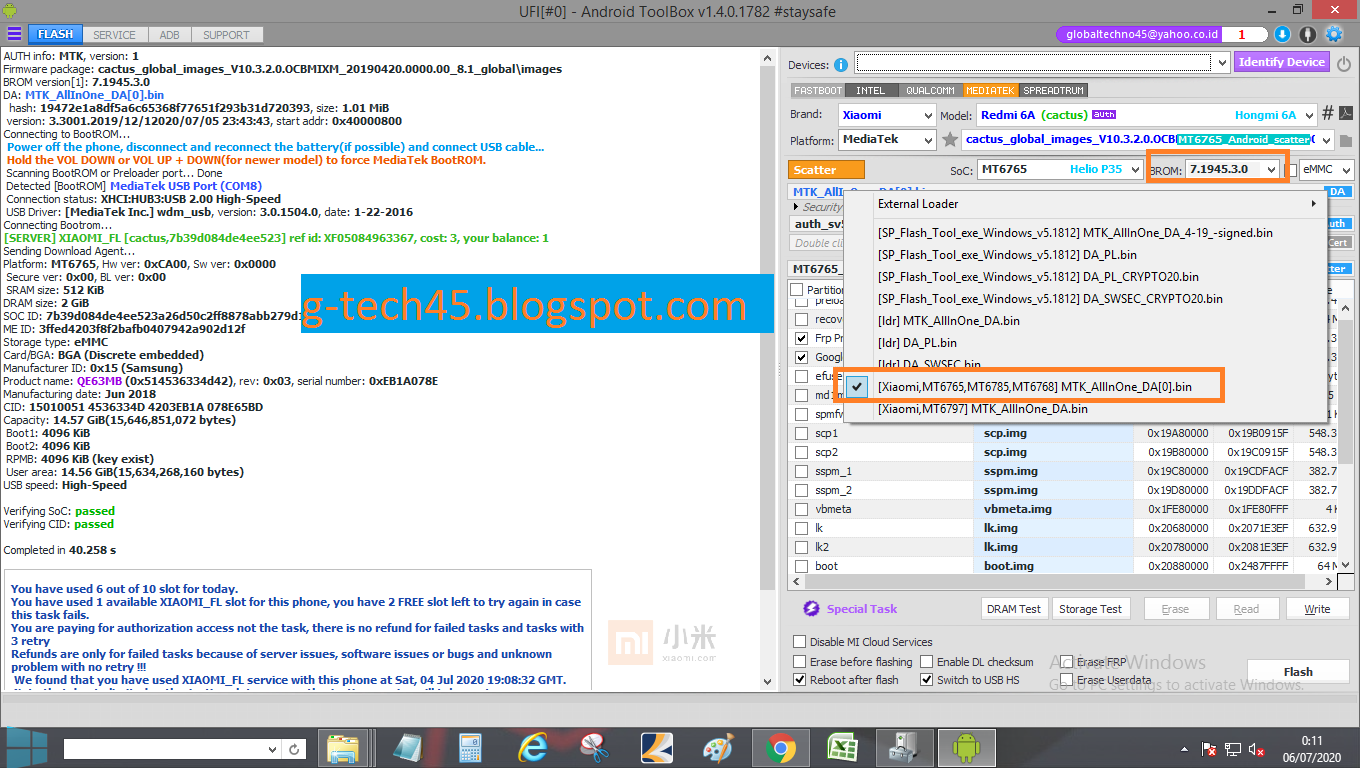Screen dimensions: 1360x768
Task: Open Paint from the taskbar
Action: pos(718,748)
